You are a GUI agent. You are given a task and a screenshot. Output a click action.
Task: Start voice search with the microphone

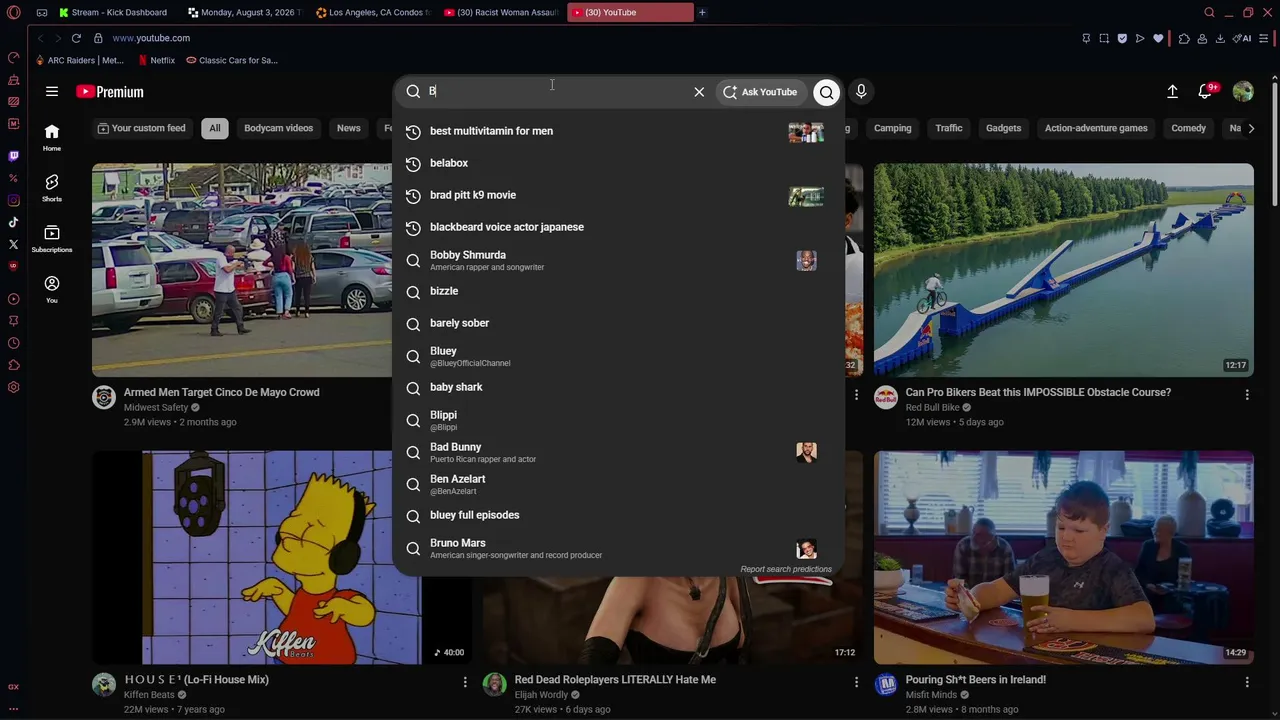pos(861,91)
